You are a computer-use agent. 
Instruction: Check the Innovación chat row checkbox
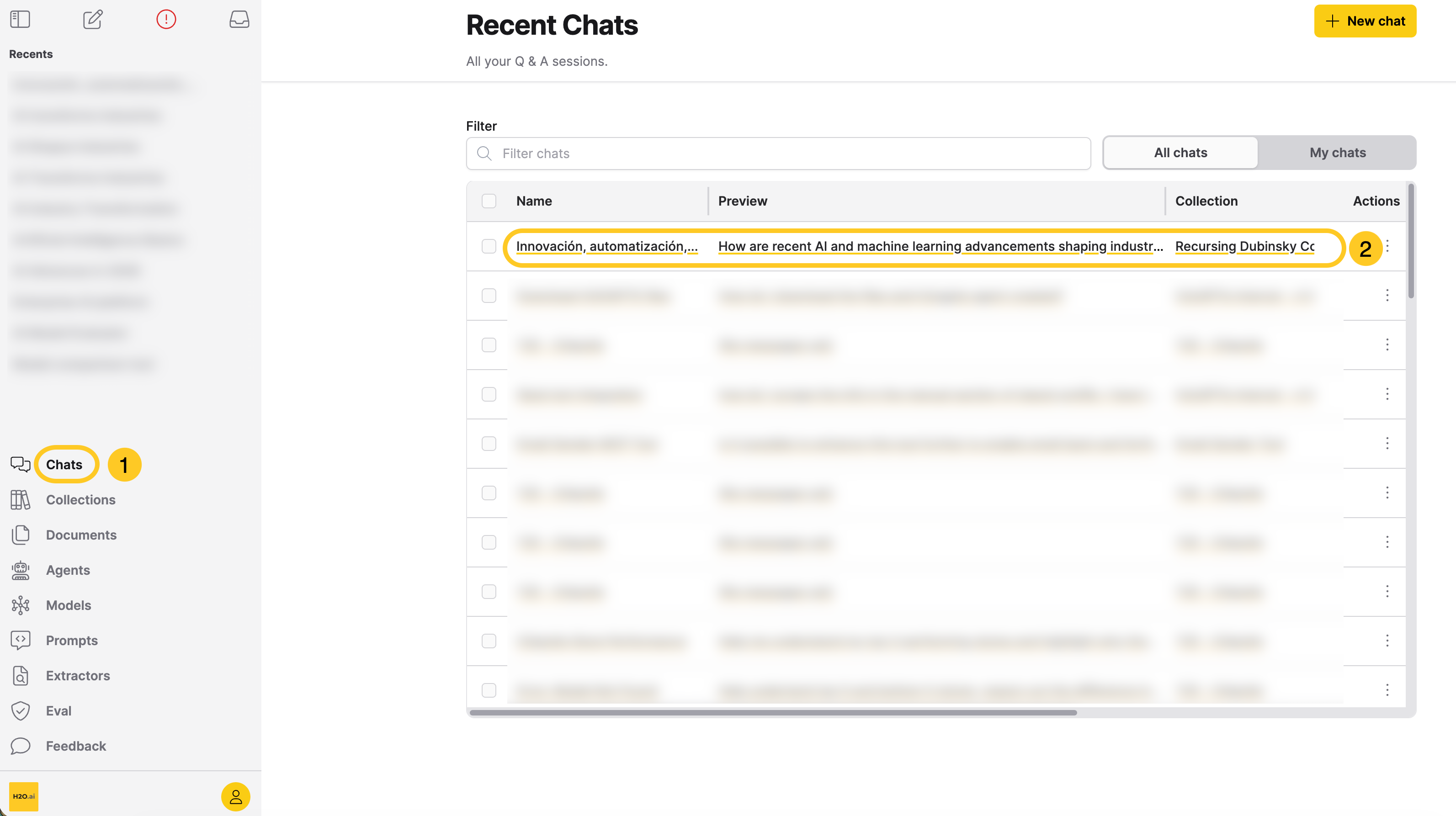click(x=489, y=246)
